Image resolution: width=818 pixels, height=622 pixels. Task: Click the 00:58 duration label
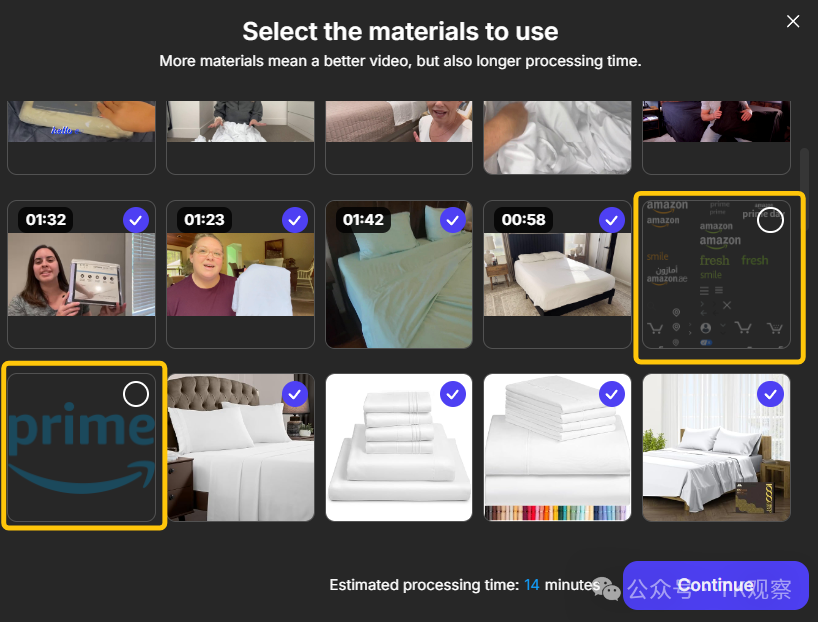click(523, 220)
